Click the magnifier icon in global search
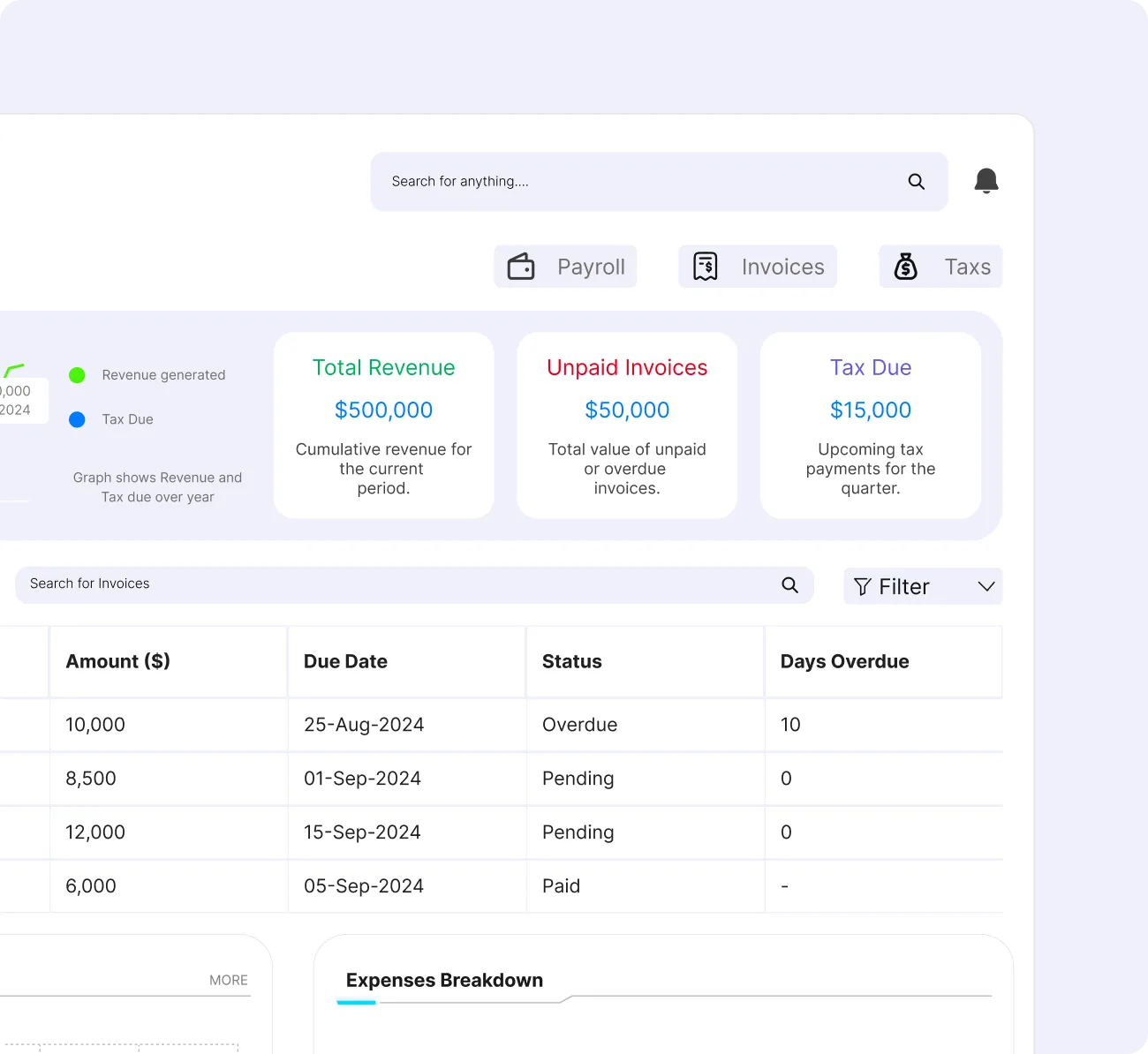Image resolution: width=1148 pixels, height=1054 pixels. point(917,181)
